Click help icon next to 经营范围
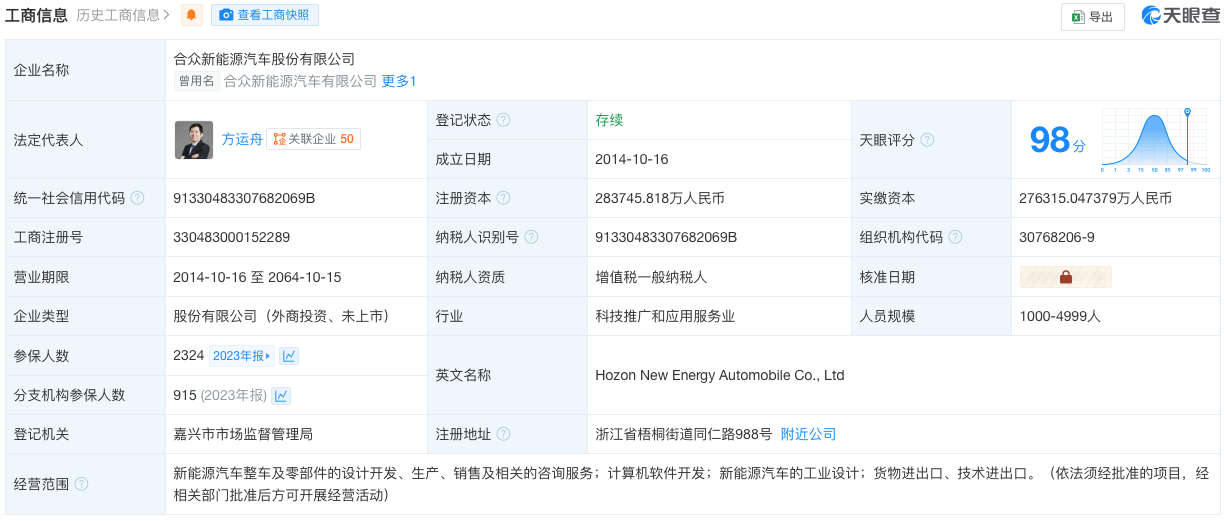Screen dimensions: 1224x521 [x=81, y=484]
